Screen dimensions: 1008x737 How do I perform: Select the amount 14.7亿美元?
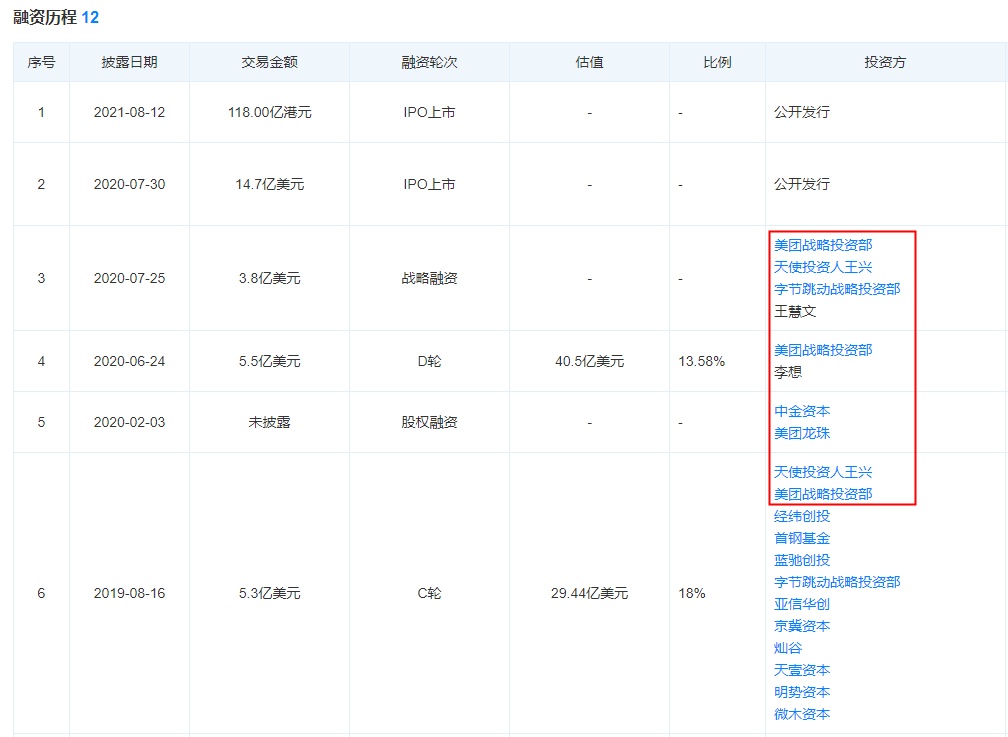(269, 184)
